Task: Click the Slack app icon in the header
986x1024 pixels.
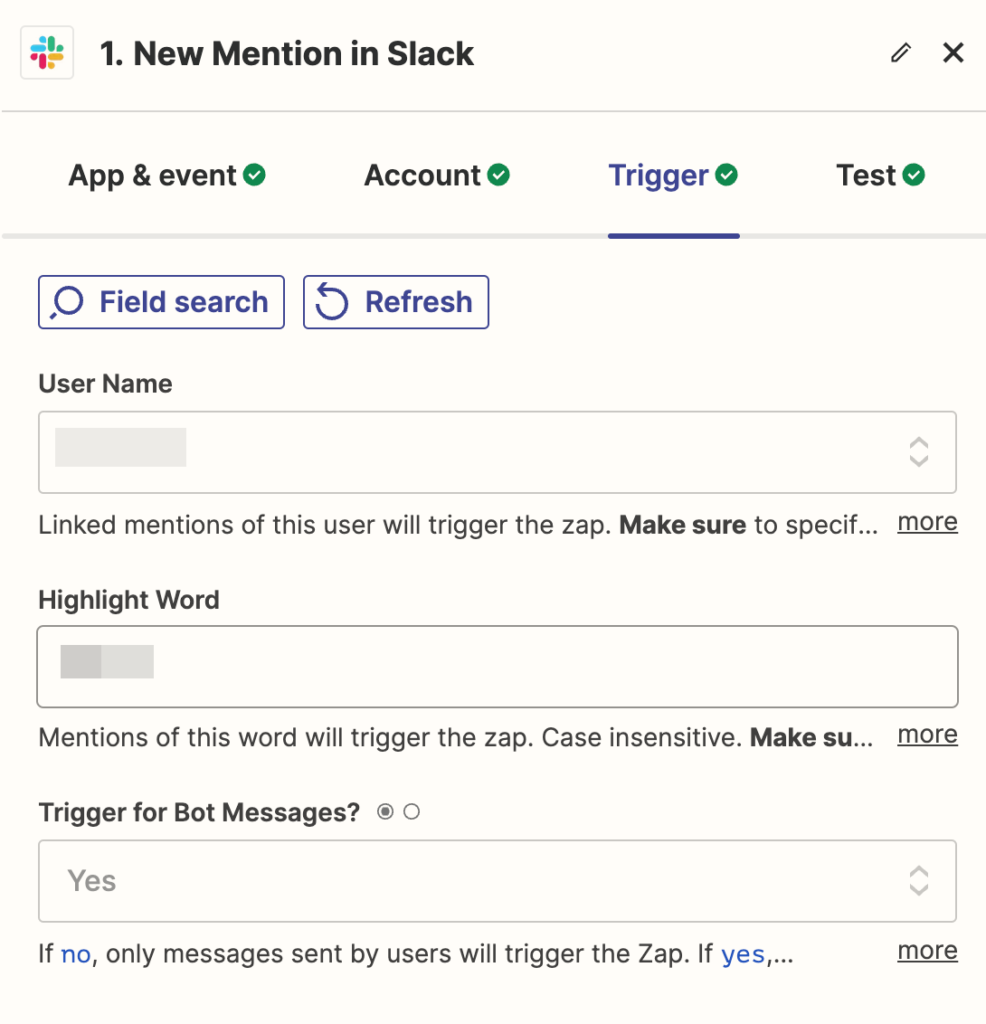Action: click(47, 53)
